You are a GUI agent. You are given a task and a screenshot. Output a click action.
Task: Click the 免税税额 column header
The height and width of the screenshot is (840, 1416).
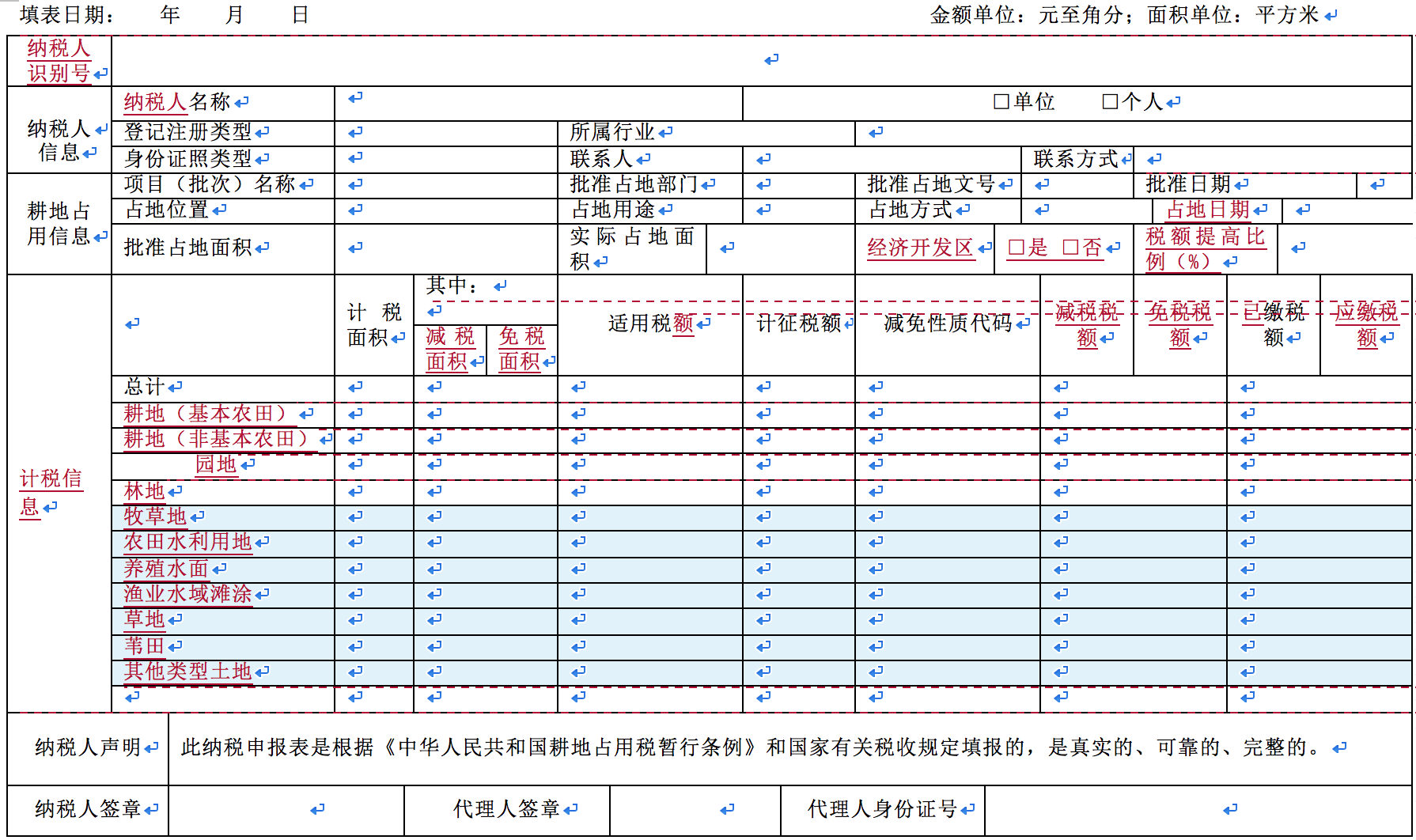click(1180, 325)
